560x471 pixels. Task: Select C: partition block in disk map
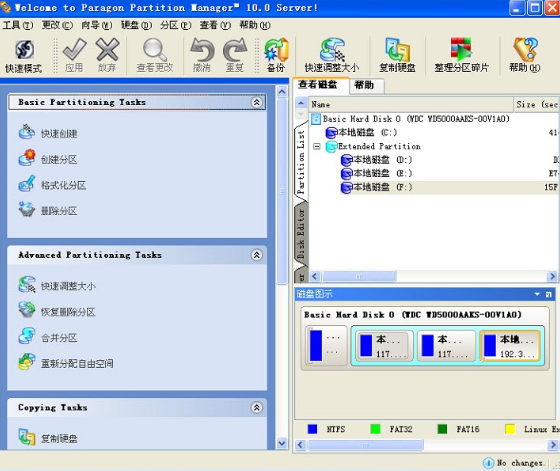(326, 345)
